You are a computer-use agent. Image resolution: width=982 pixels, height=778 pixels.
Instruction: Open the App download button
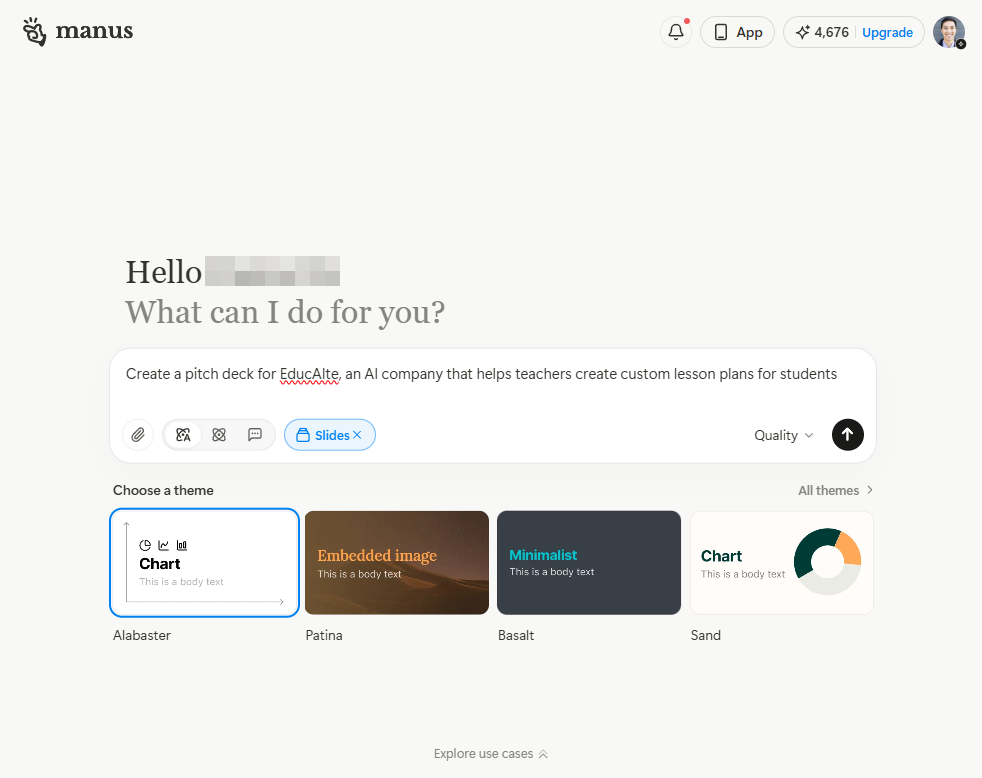(737, 32)
